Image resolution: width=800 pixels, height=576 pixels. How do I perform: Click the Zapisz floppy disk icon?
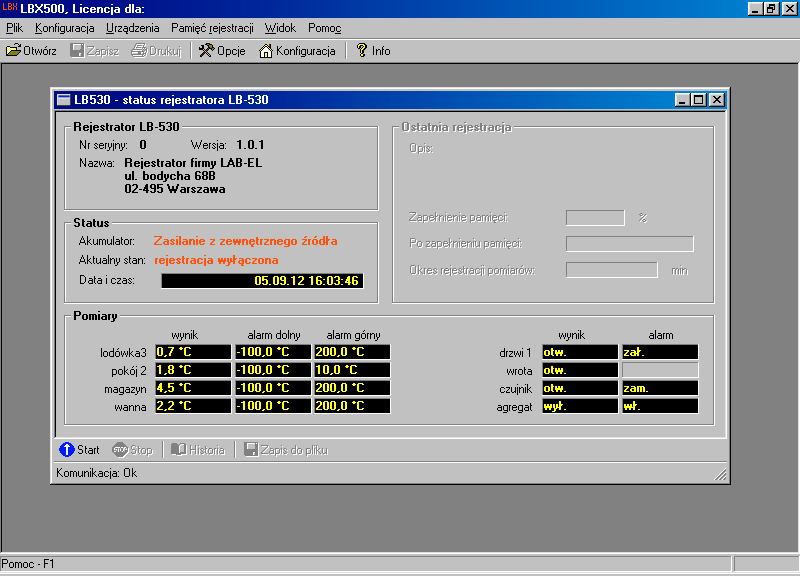click(77, 51)
